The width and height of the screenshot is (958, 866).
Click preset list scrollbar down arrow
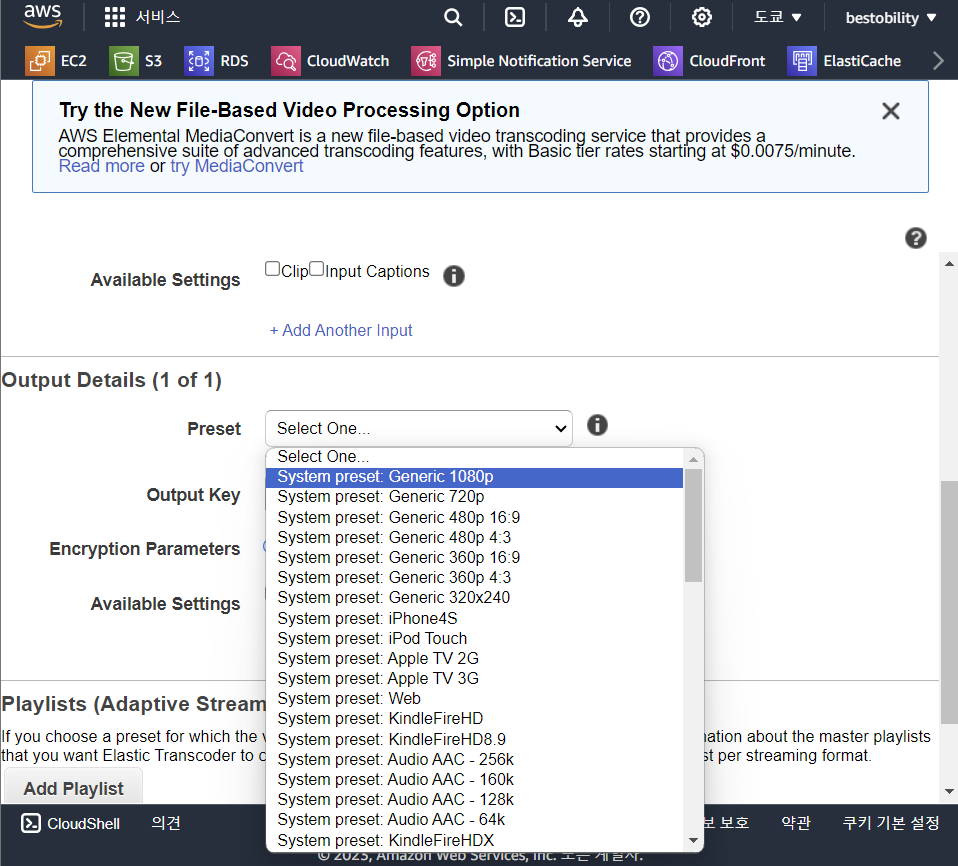693,840
